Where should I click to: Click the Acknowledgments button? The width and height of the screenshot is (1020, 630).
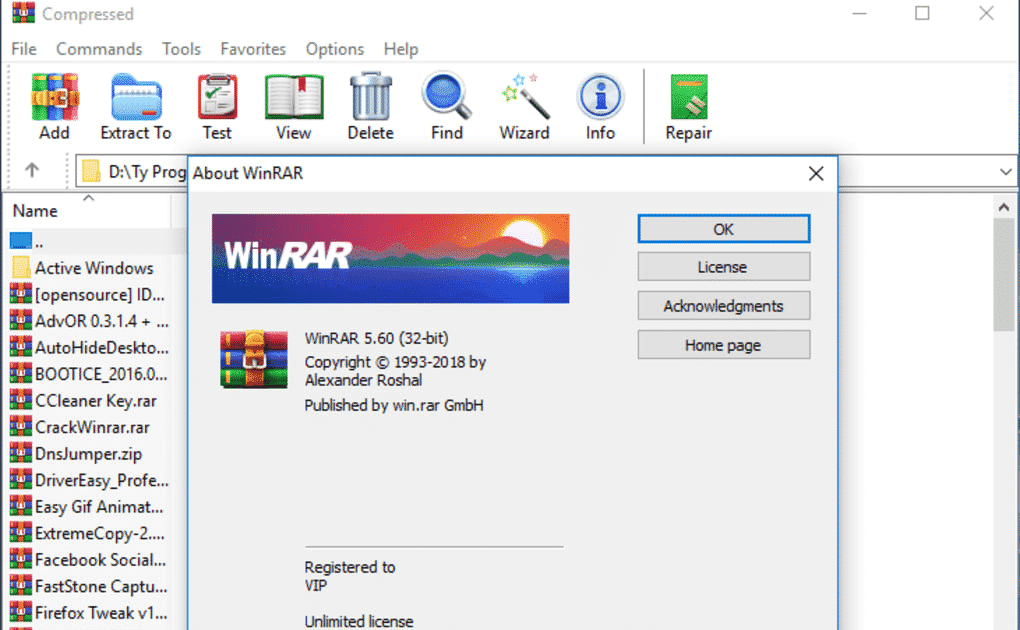click(723, 305)
